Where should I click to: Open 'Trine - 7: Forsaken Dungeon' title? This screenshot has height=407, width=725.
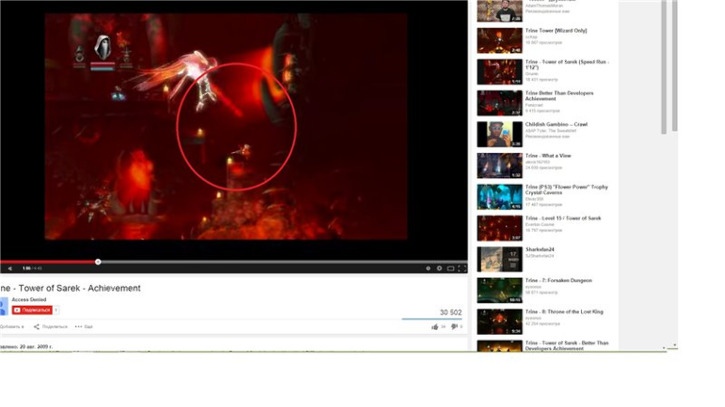559,280
